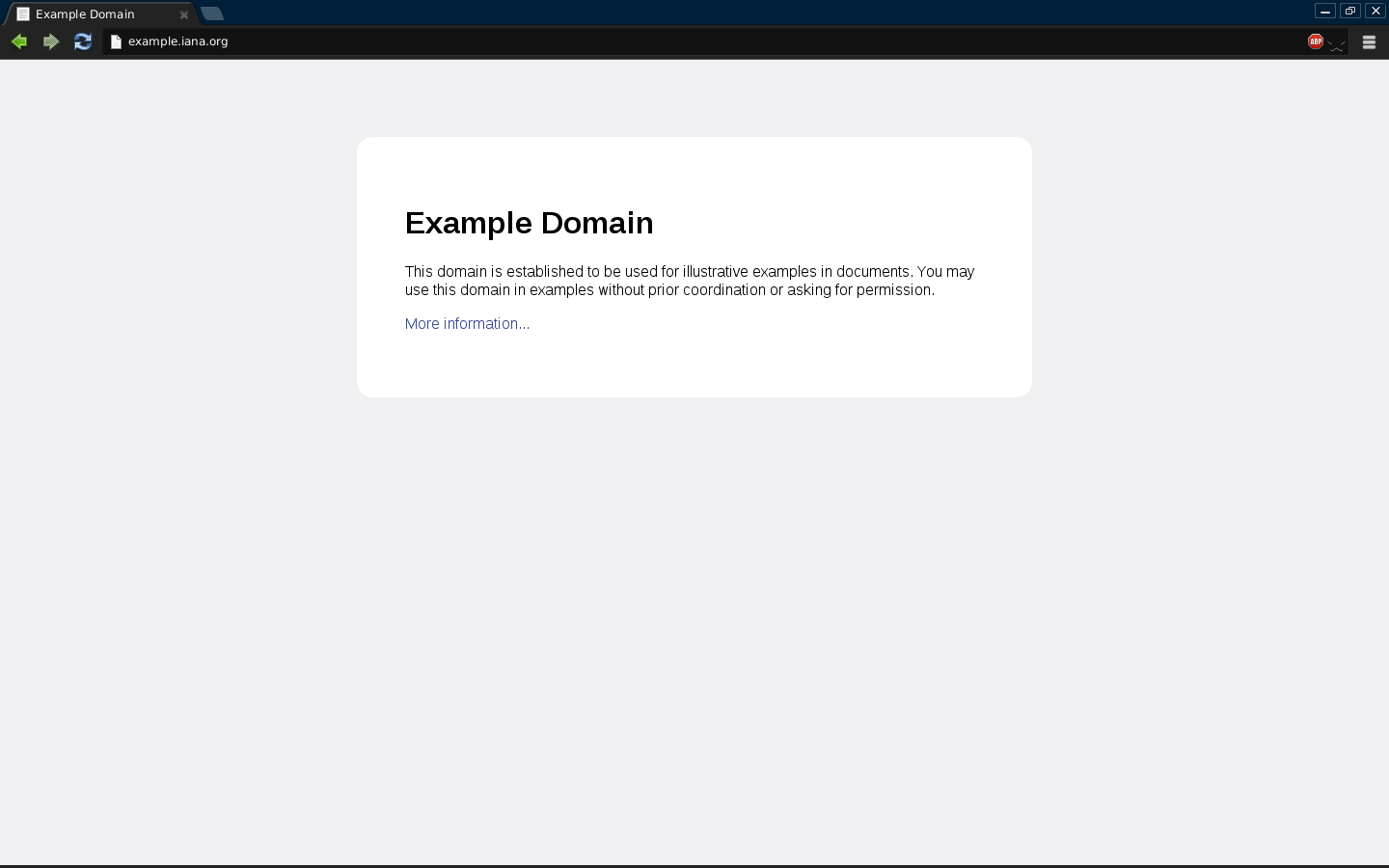Minimize the browser window

[1325, 11]
